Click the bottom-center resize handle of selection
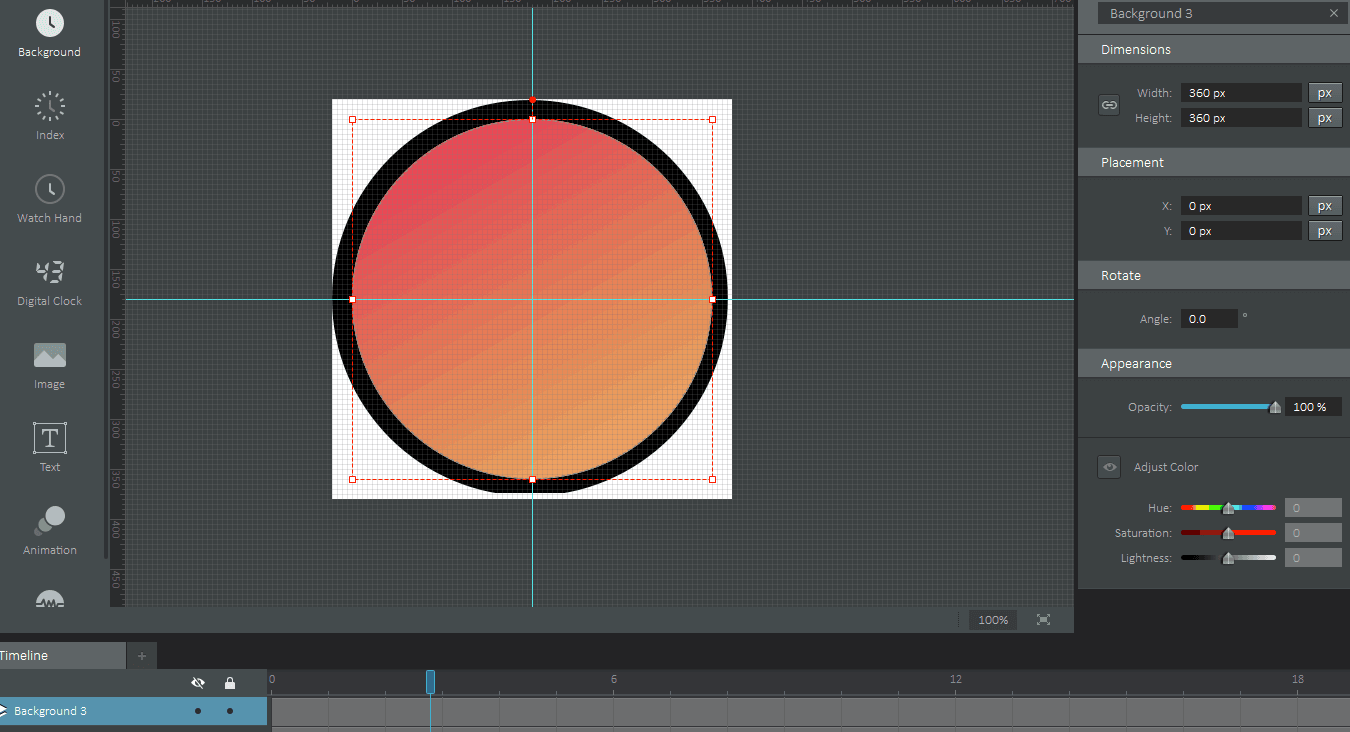1350x732 pixels. point(532,479)
